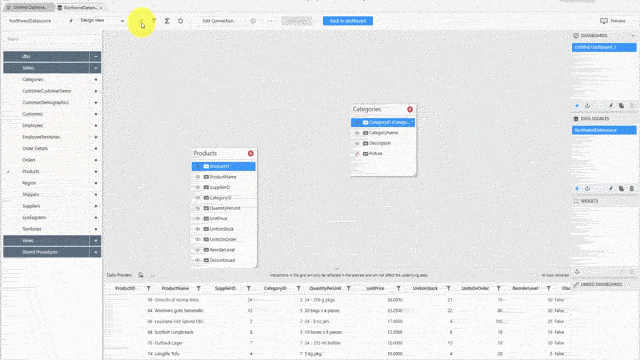Select Untitled Dashboard_1 in Dashboards panel
Image resolution: width=640 pixels, height=360 pixels.
point(604,47)
